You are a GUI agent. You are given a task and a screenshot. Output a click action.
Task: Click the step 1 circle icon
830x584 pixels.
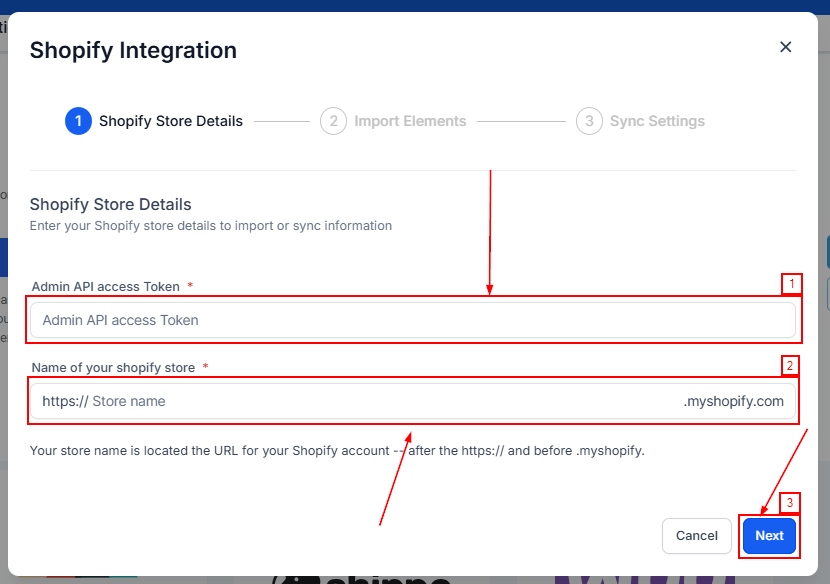[x=78, y=121]
